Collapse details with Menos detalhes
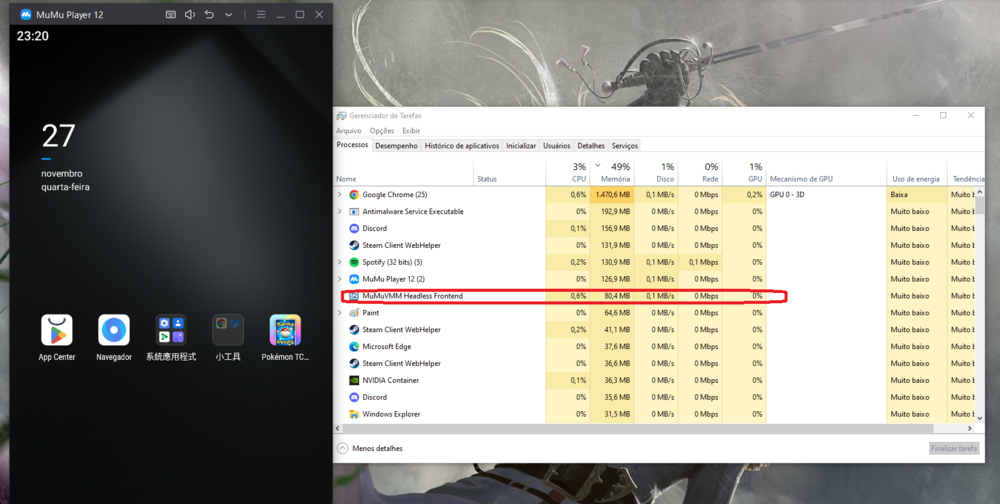 tap(370, 448)
